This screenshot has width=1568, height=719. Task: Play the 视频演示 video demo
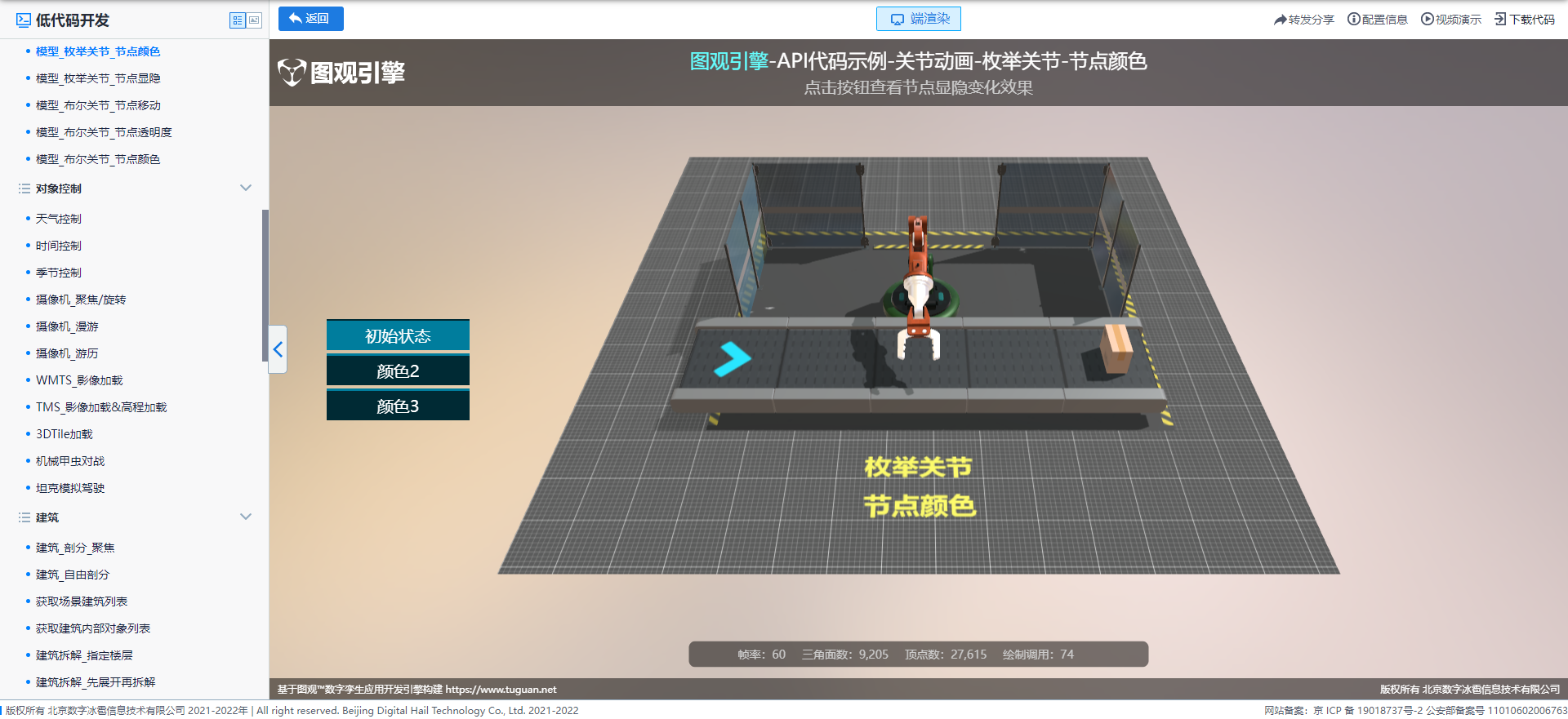tap(1450, 20)
